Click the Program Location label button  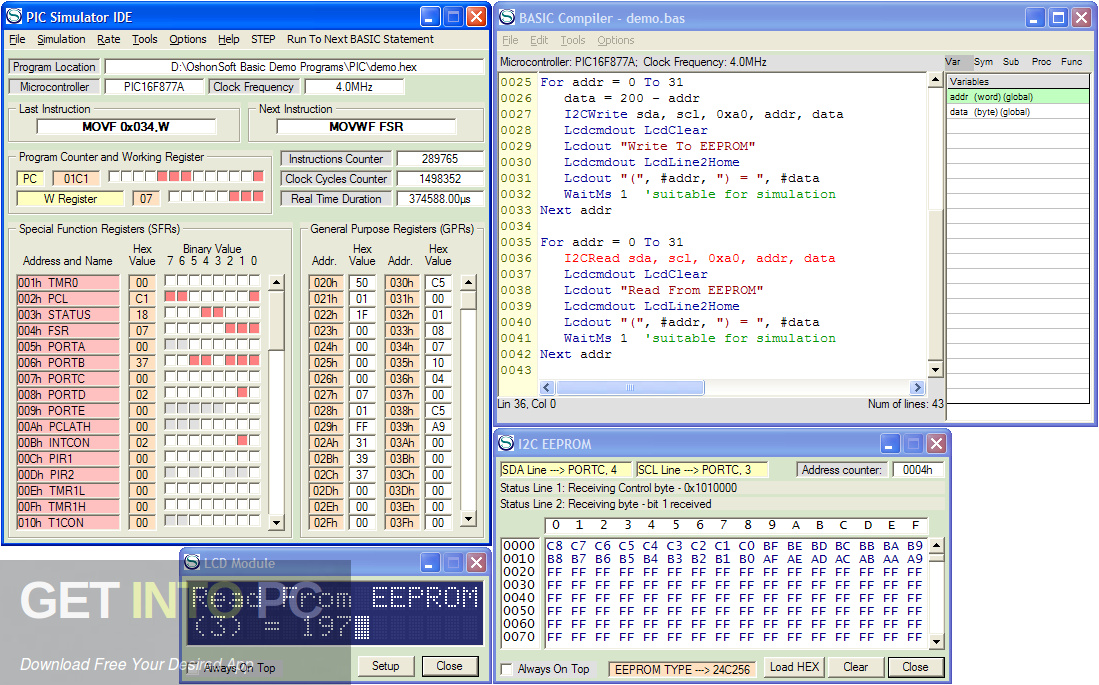click(x=54, y=67)
